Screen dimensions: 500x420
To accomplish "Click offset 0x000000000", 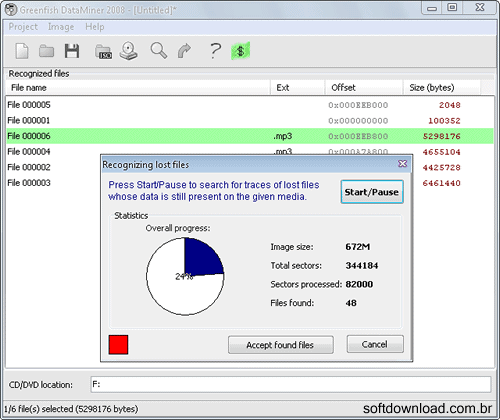I will pos(358,121).
